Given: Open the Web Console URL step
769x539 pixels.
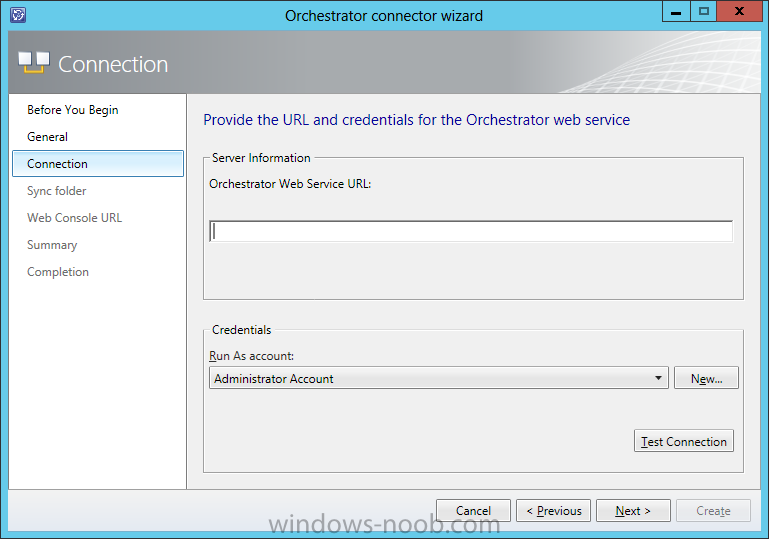Looking at the screenshot, I should 75,218.
